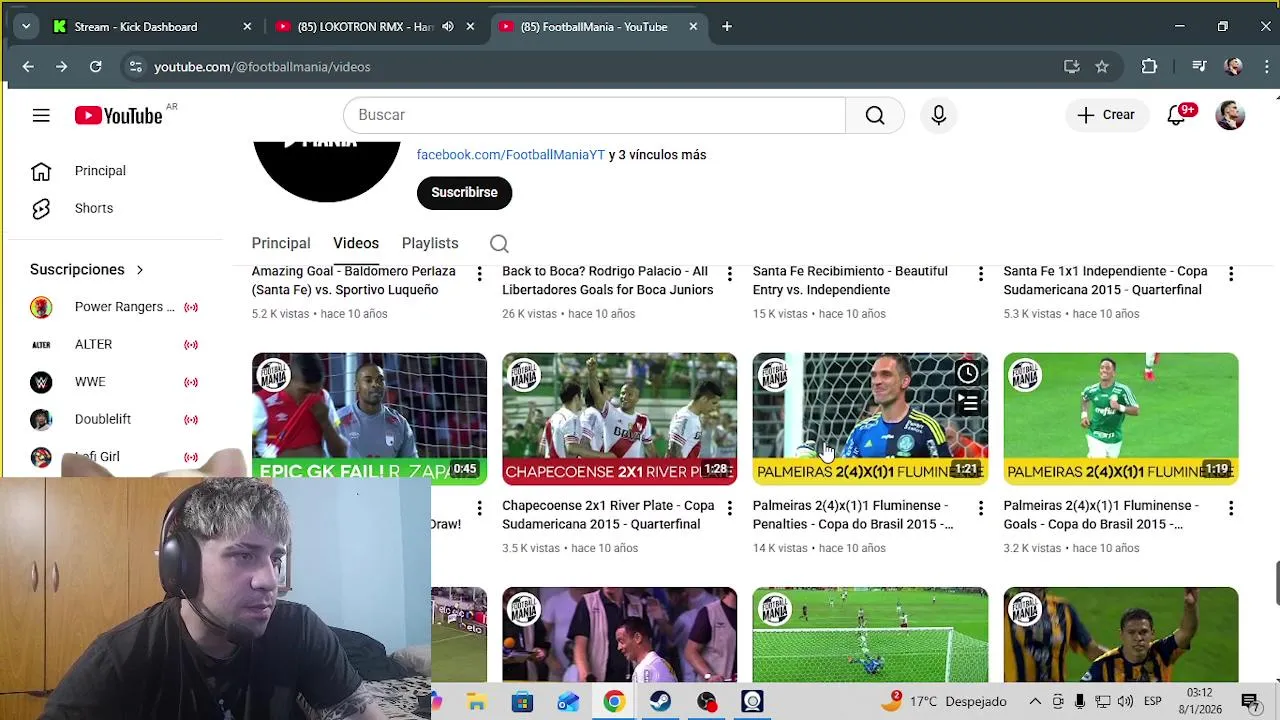This screenshot has height=720, width=1280.
Task: Open 'Back to Boca? Rodrigo Palacio' video title
Action: [x=608, y=281]
